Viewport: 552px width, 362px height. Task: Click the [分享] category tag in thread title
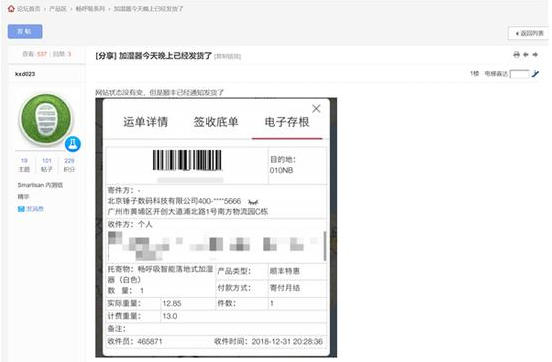click(106, 56)
